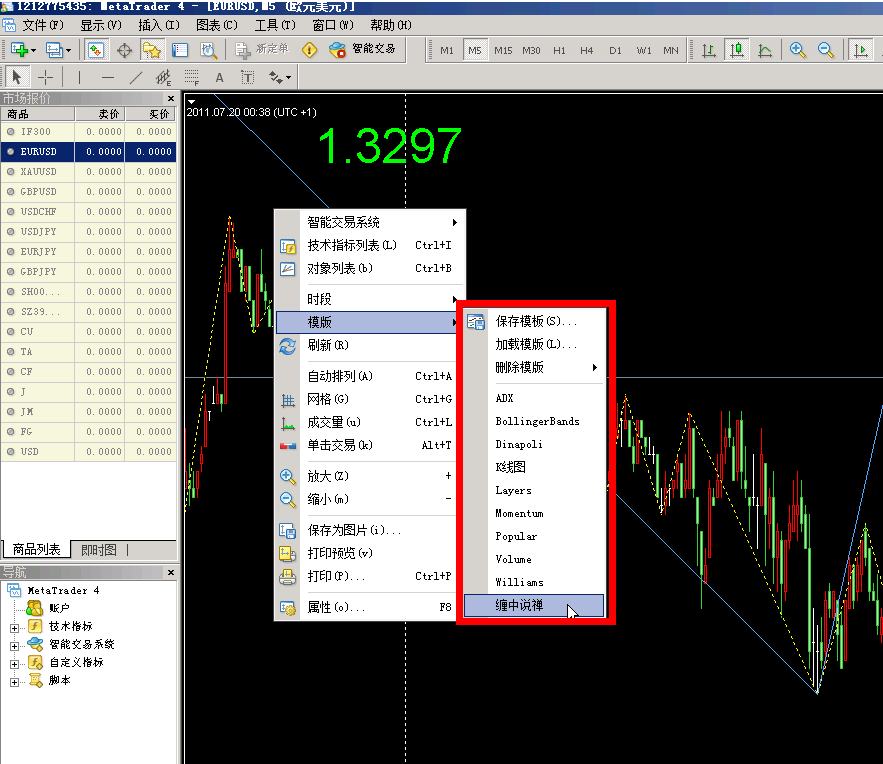The image size is (883, 764).
Task: Click the 新定单 new order button
Action: tap(262, 49)
